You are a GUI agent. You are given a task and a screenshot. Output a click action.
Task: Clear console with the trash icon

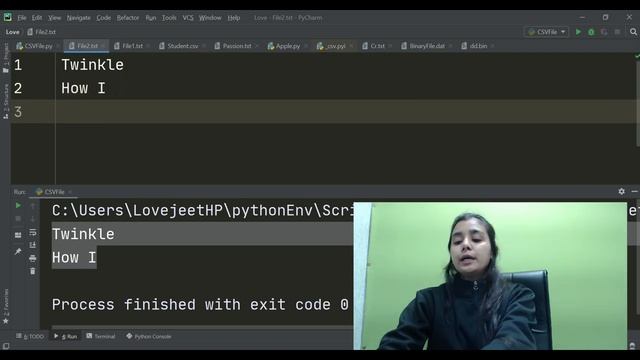pyautogui.click(x=33, y=271)
